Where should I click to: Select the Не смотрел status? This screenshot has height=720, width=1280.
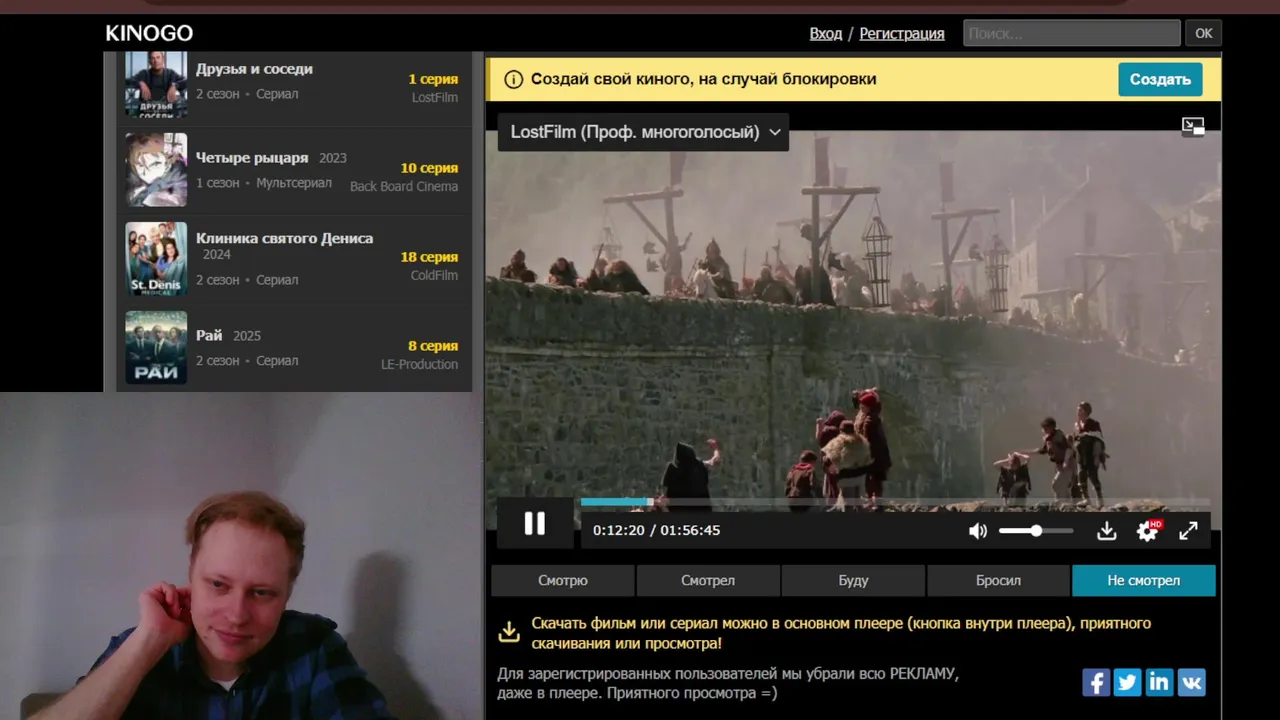(x=1144, y=580)
